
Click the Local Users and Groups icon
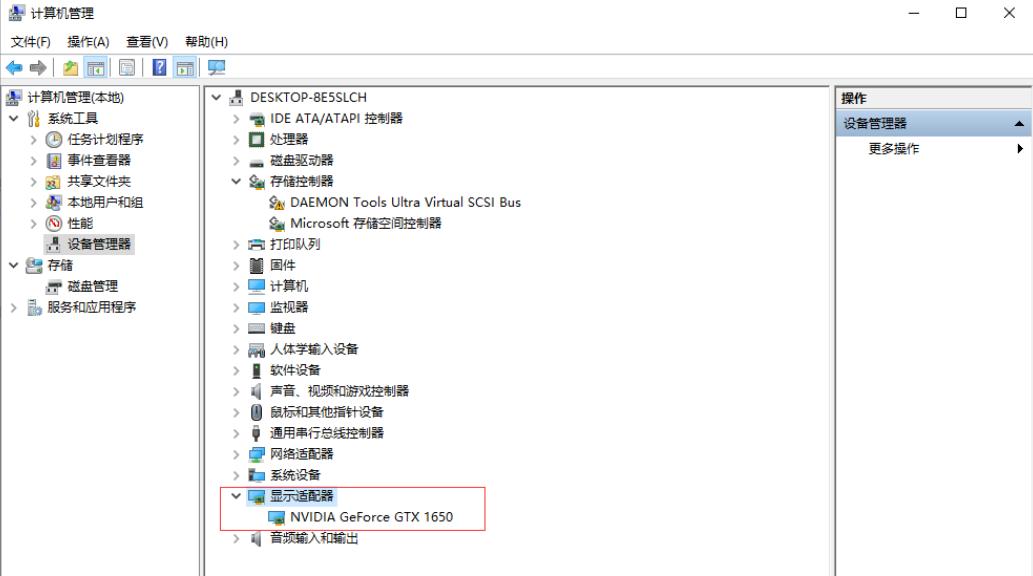point(53,202)
